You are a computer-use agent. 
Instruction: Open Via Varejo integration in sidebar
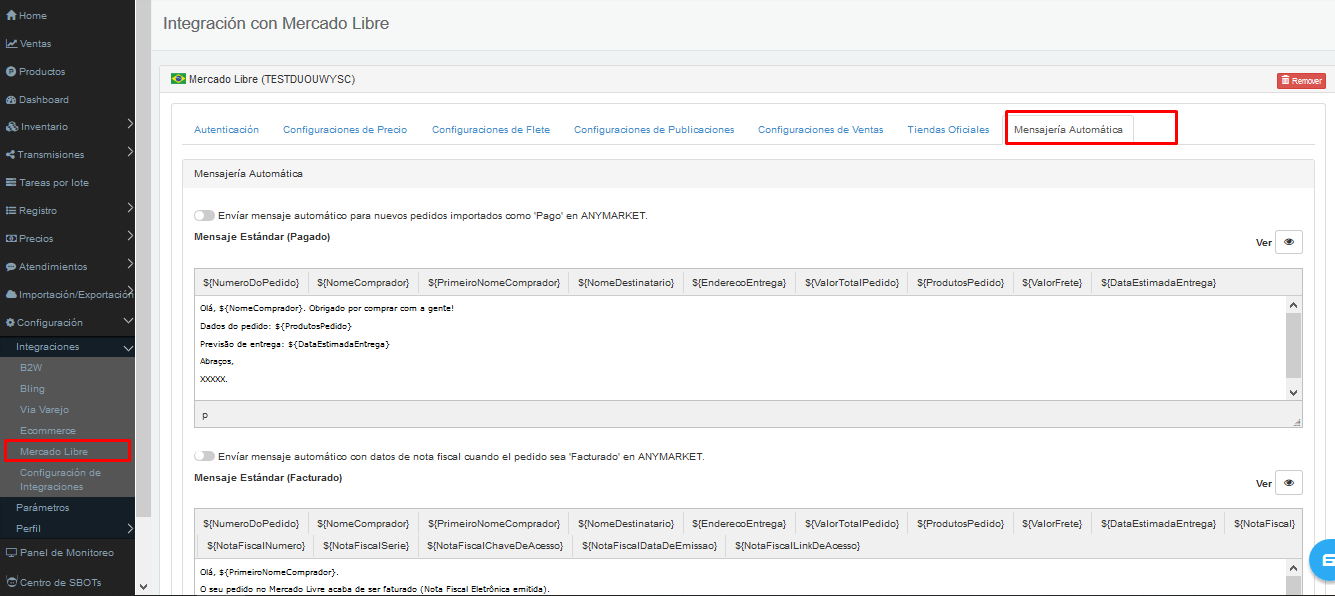(44, 410)
